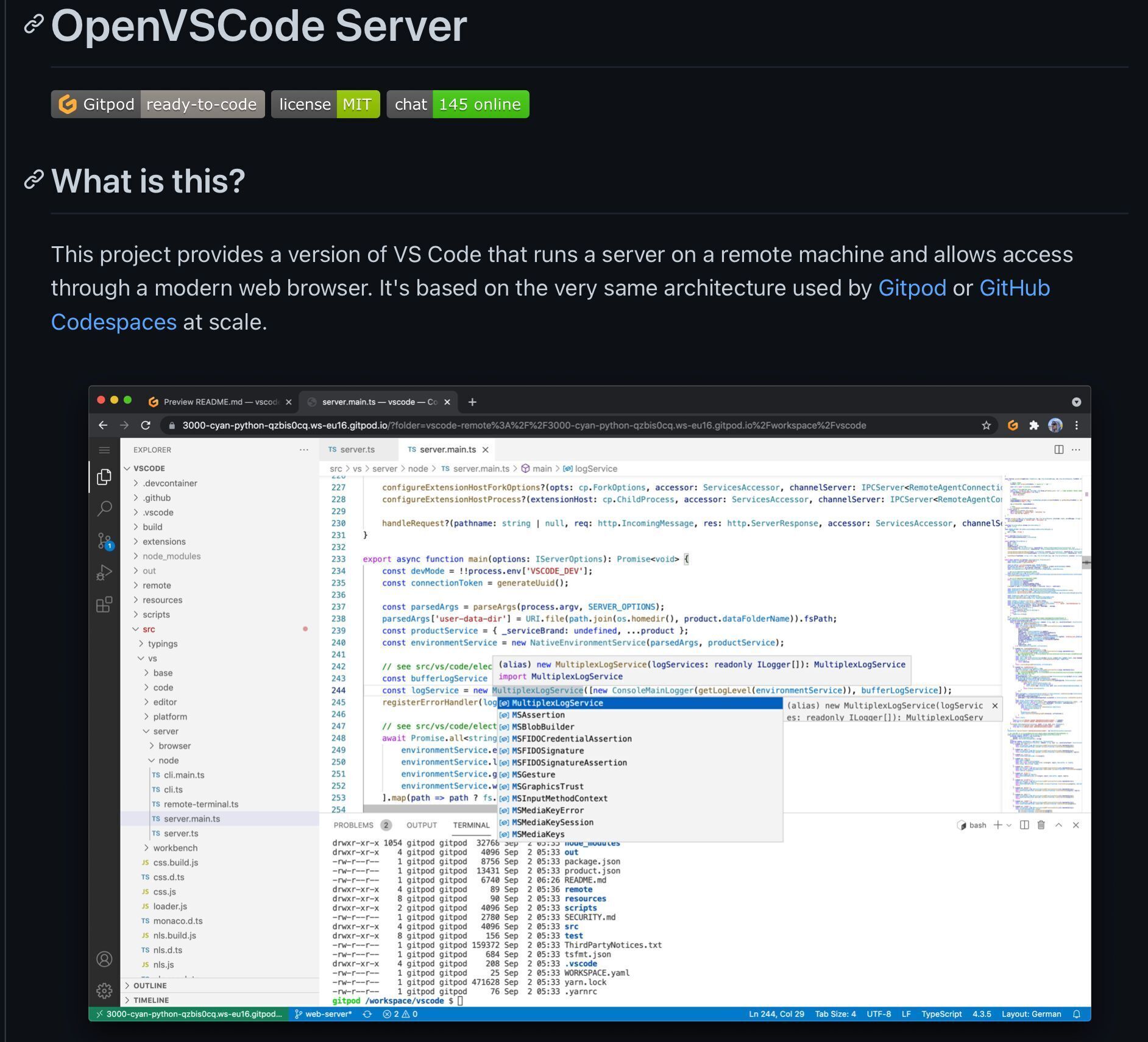The width and height of the screenshot is (1148, 1042).
Task: Open remote-terminal.ts file
Action: pos(201,804)
